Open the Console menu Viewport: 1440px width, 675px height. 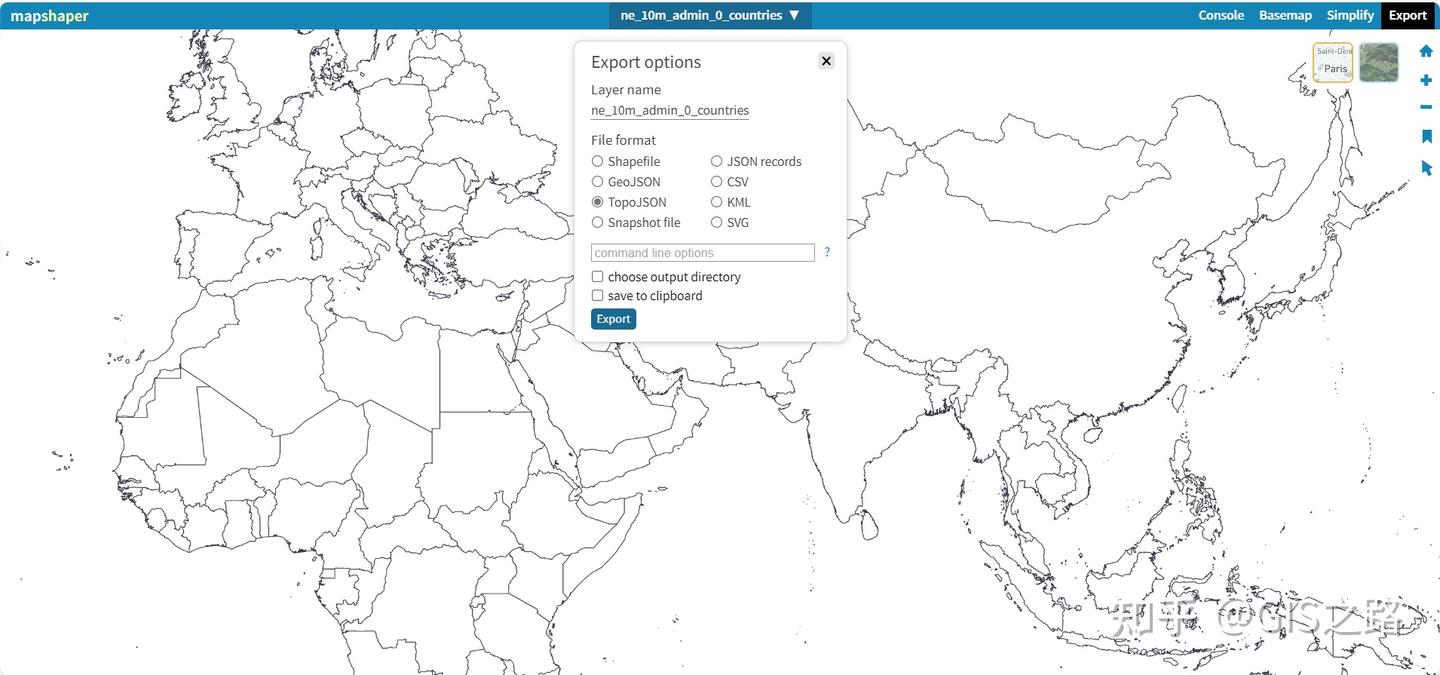pos(1221,15)
